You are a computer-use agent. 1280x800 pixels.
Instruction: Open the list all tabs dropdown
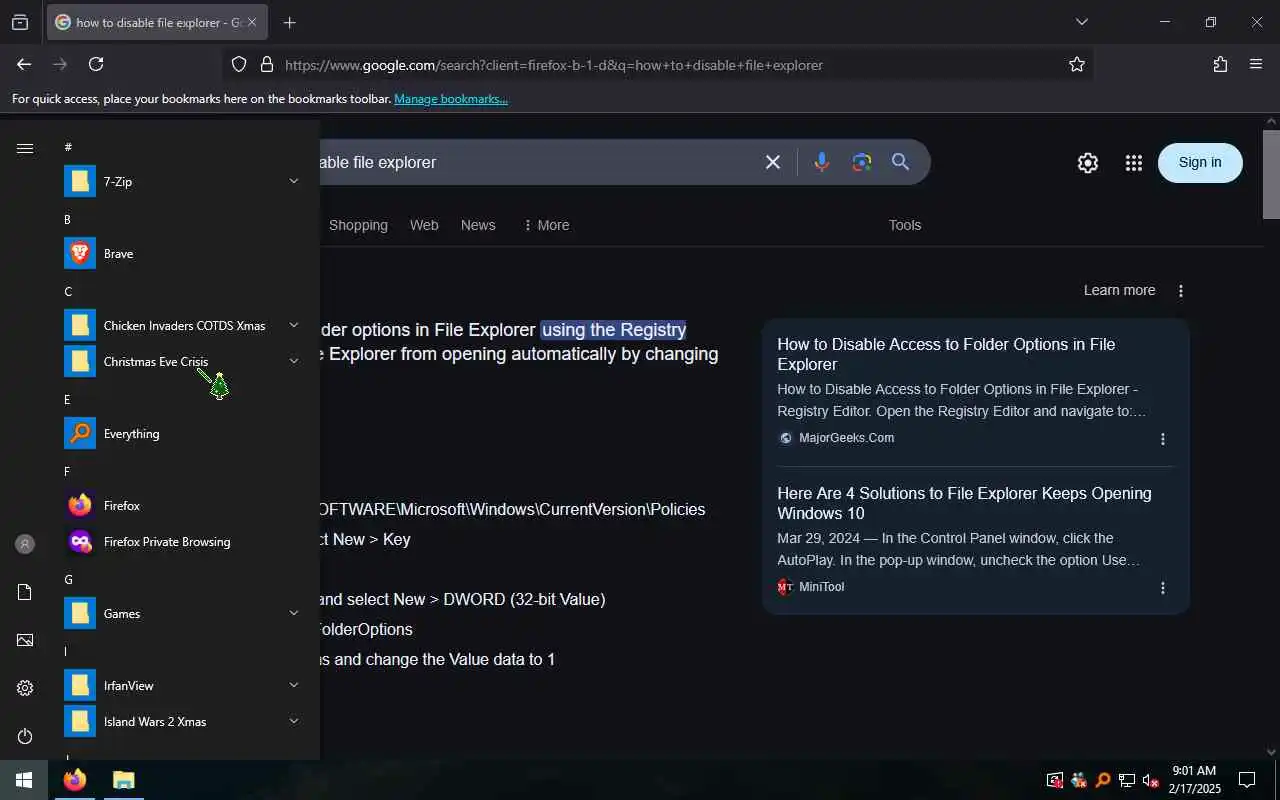1081,22
